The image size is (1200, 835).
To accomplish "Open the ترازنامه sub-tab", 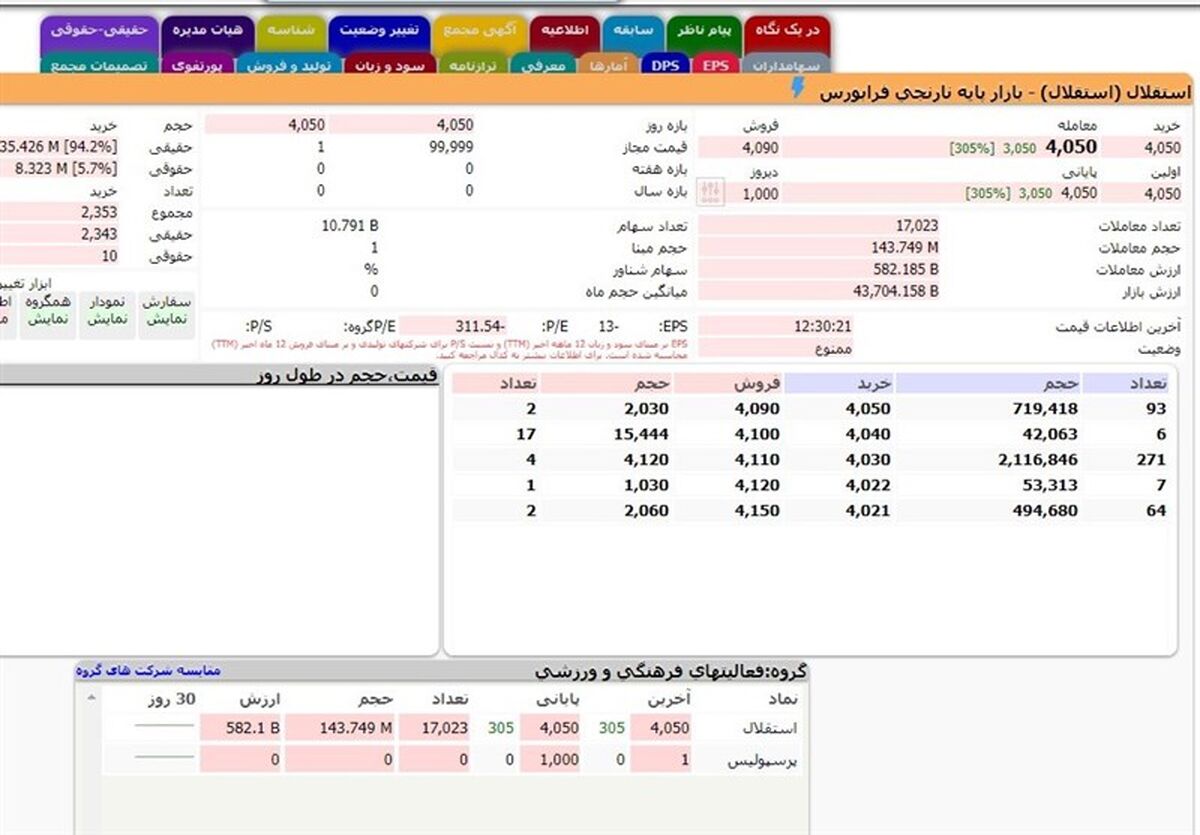I will 473,65.
